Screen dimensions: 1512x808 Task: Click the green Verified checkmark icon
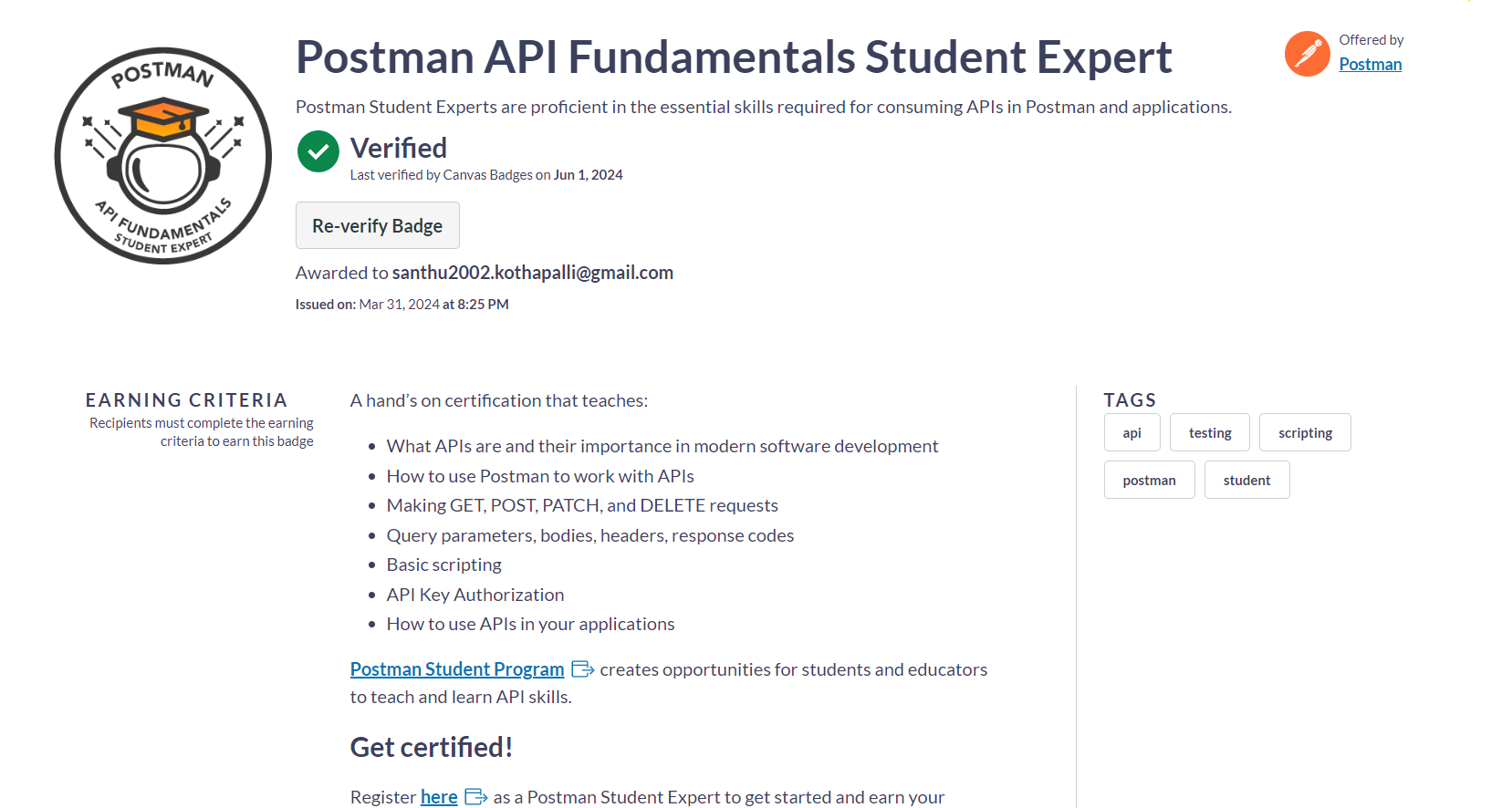[318, 151]
